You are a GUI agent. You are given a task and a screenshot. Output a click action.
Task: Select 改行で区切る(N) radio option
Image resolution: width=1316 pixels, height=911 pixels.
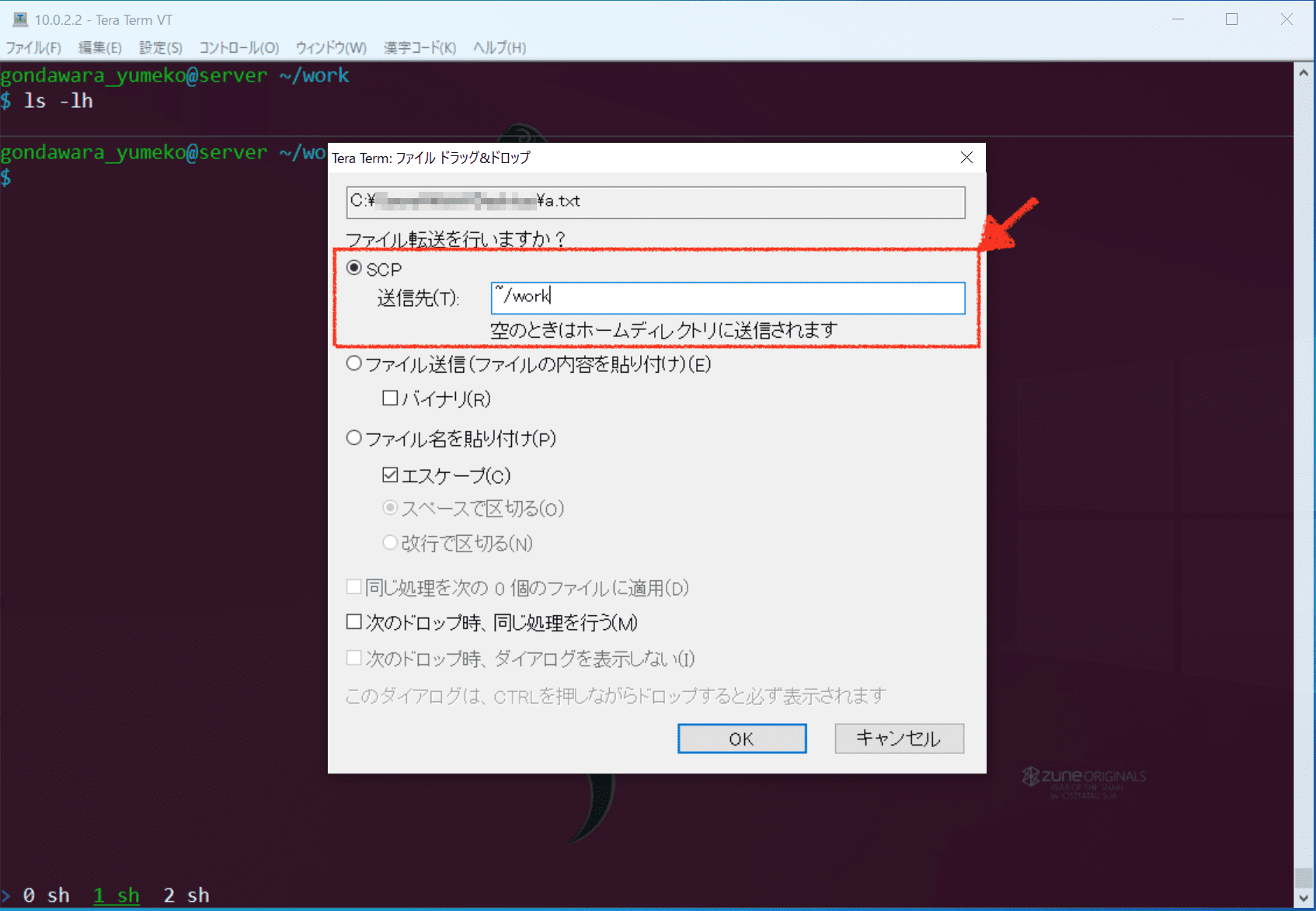[390, 543]
